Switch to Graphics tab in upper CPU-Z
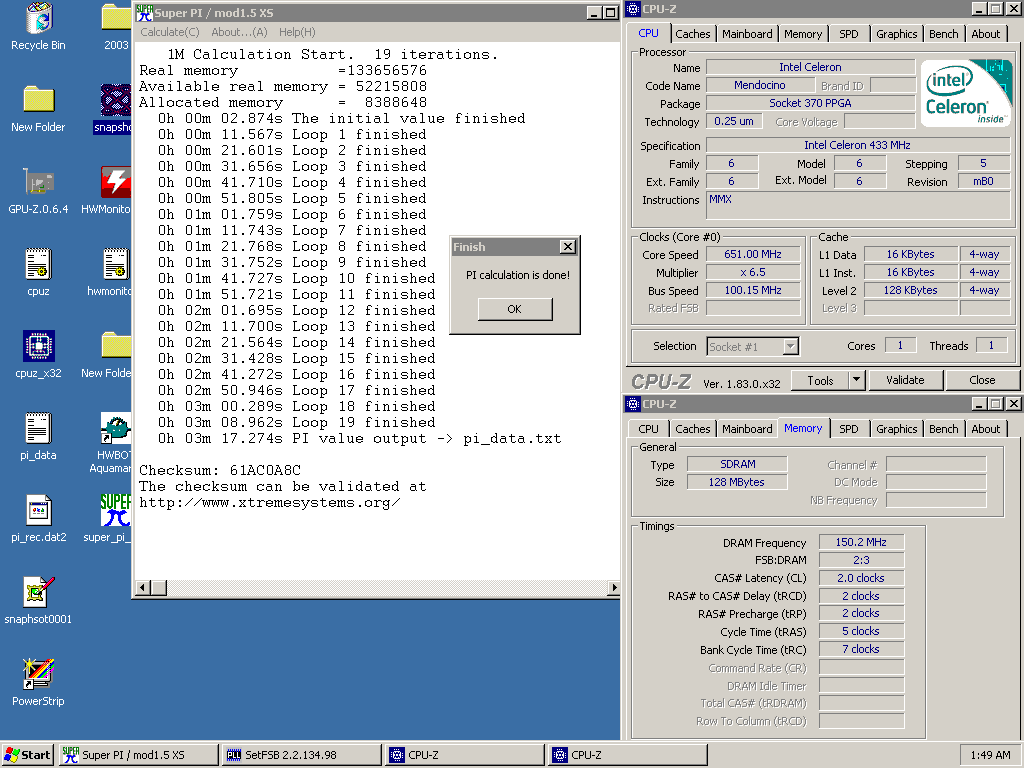The width and height of the screenshot is (1024, 768). (x=896, y=34)
